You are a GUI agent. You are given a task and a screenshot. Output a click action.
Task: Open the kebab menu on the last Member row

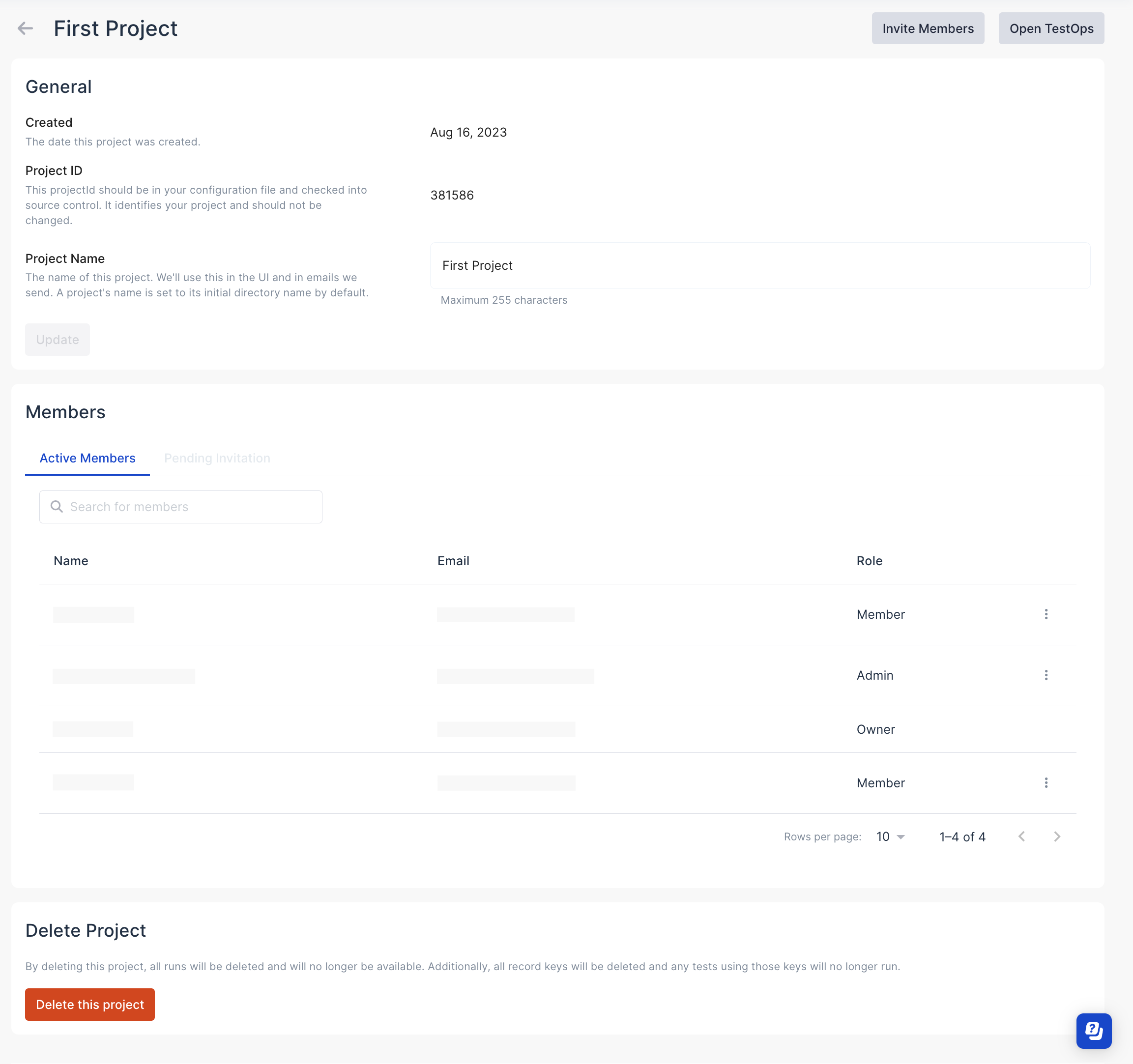(x=1046, y=782)
